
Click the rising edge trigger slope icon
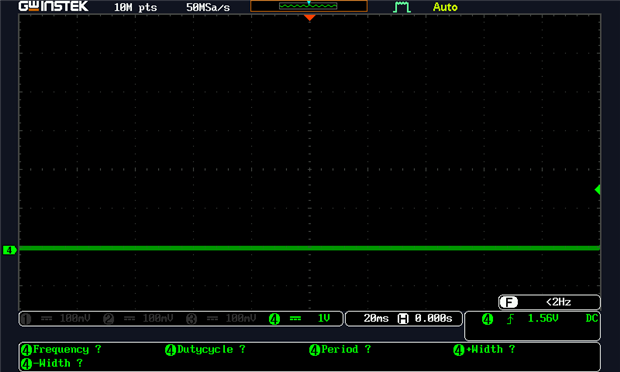coord(510,319)
